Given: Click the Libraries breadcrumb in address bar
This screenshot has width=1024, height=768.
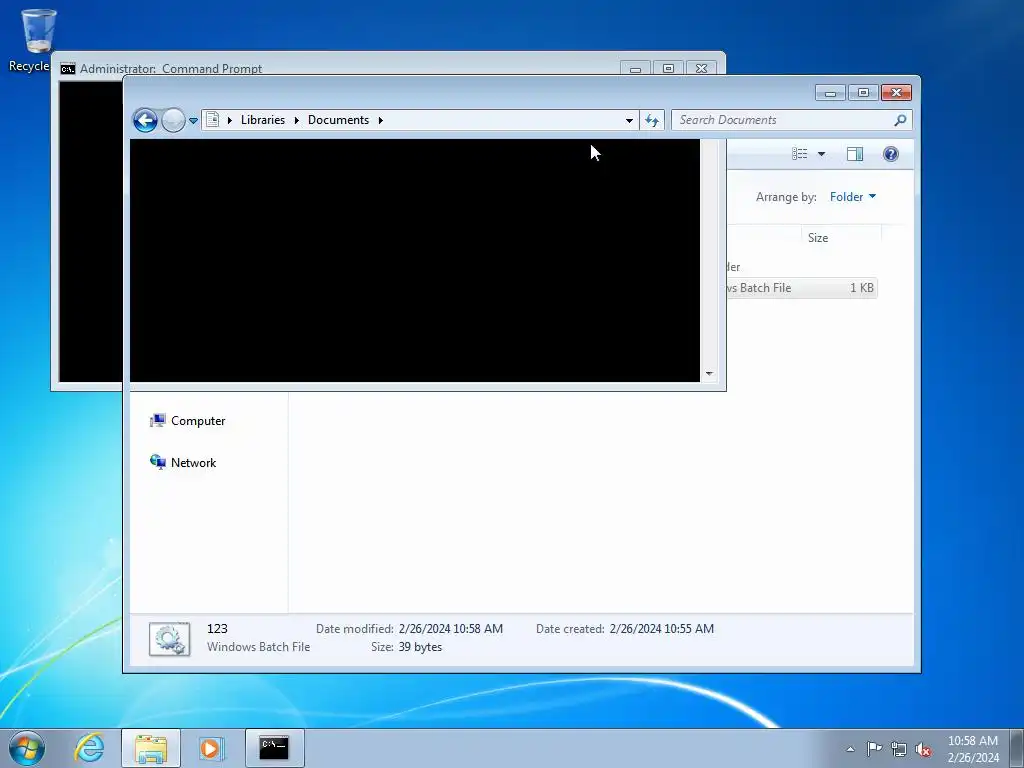Looking at the screenshot, I should coord(263,120).
